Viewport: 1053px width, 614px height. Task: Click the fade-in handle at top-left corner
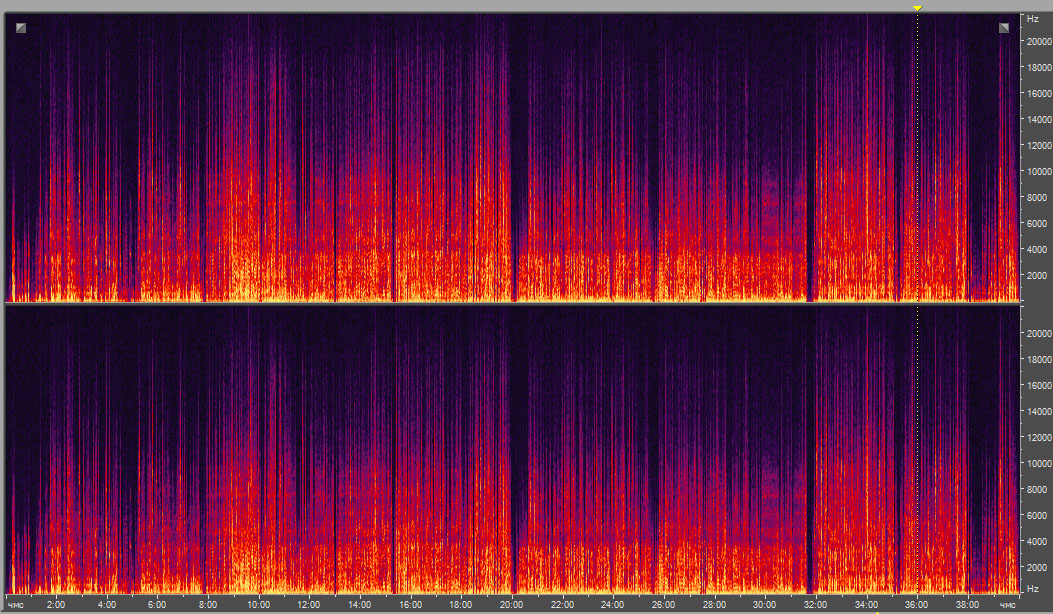tap(21, 28)
